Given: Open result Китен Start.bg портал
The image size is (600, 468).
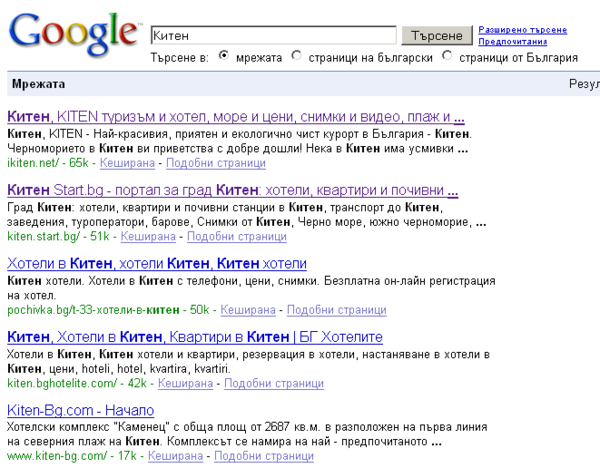Looking at the screenshot, I should (x=233, y=190).
